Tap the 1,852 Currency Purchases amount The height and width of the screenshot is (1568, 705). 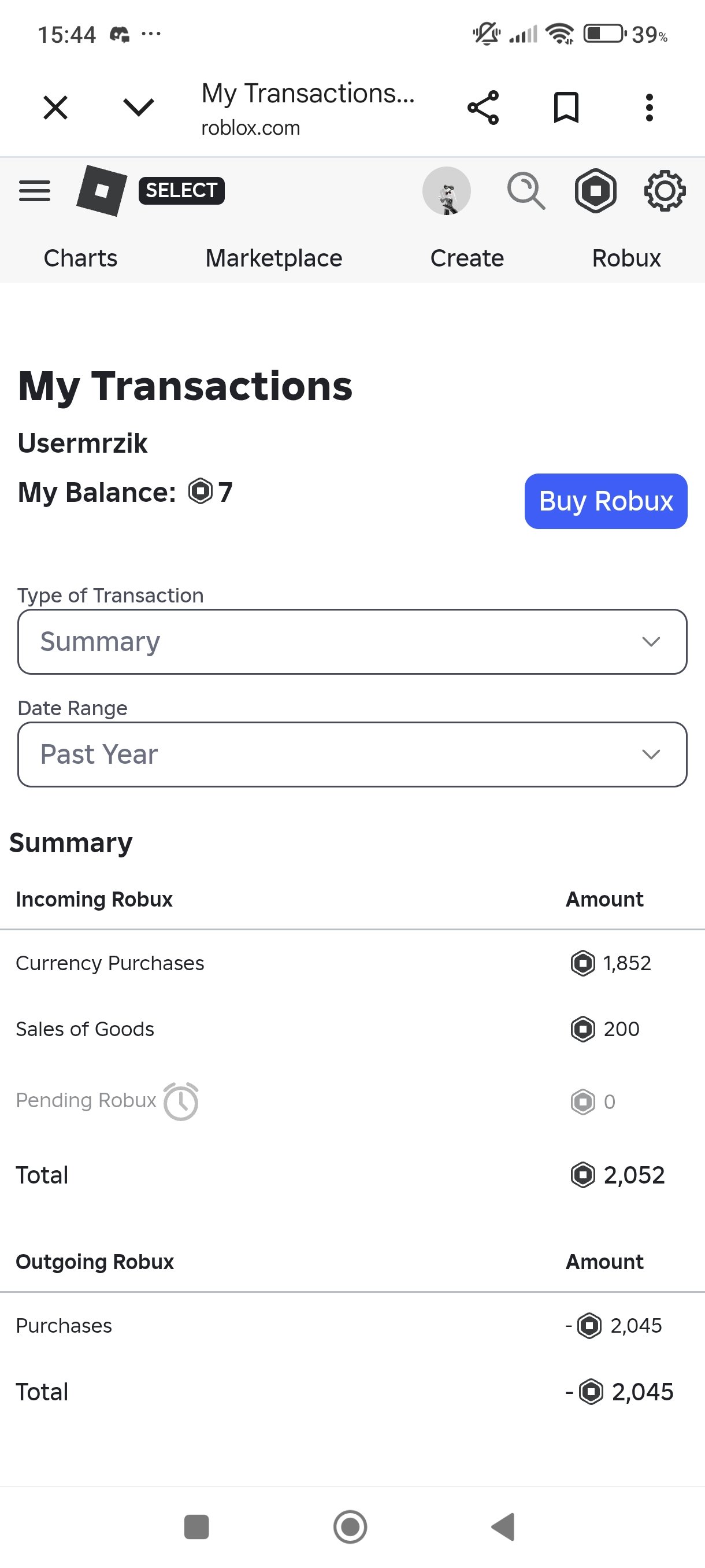(x=627, y=963)
